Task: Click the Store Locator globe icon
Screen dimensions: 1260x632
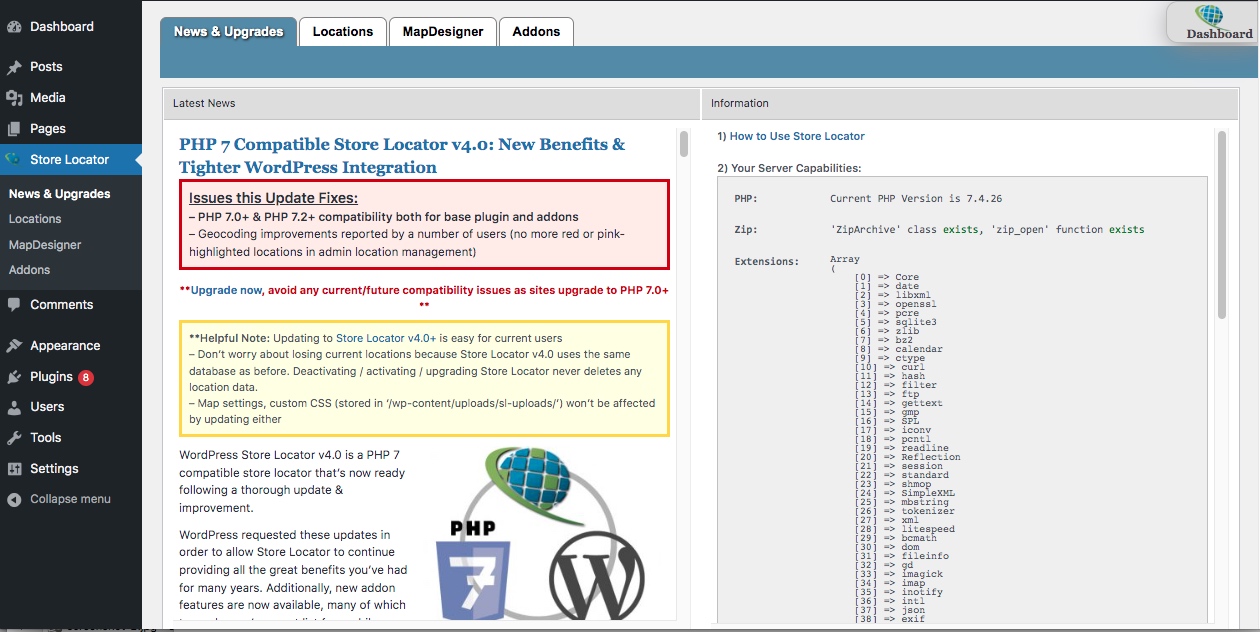Action: pos(13,160)
